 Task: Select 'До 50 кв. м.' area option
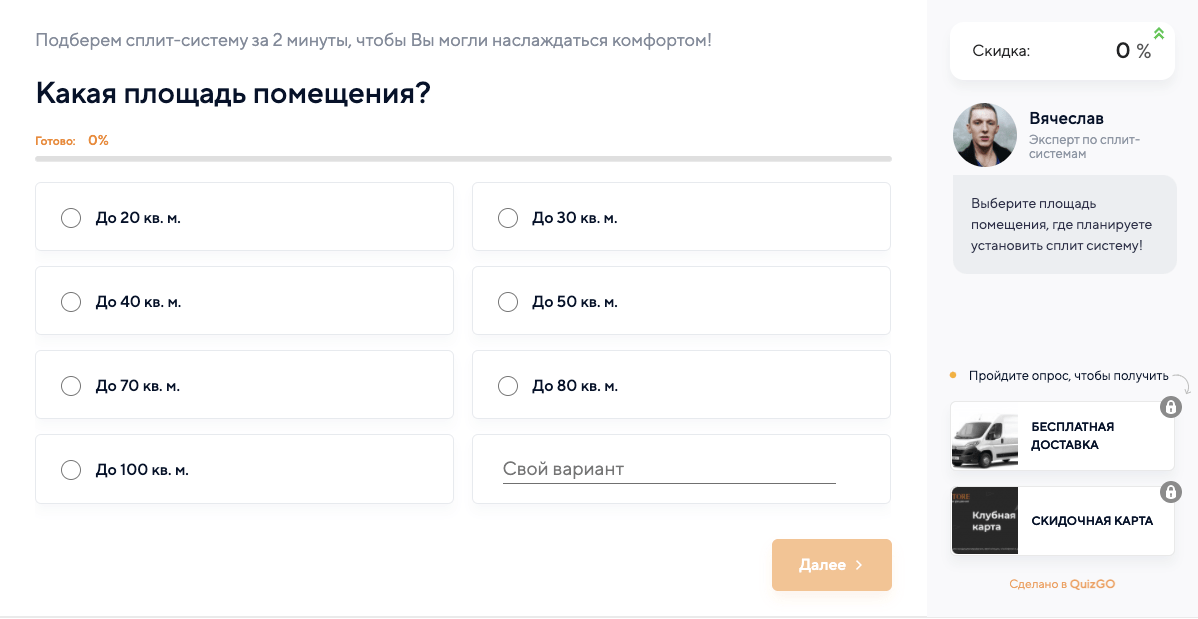[508, 302]
